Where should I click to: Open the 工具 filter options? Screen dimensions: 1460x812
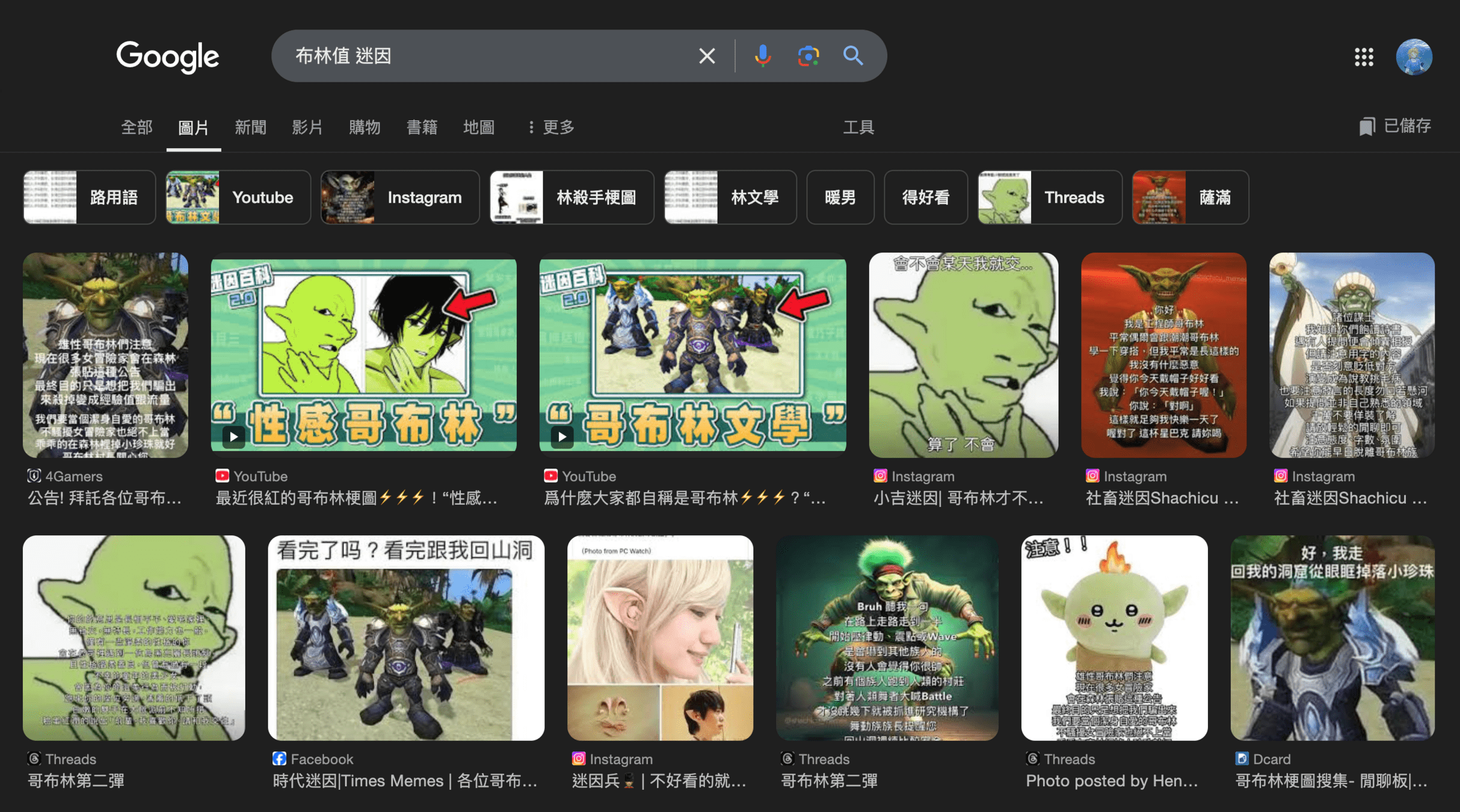pyautogui.click(x=858, y=127)
